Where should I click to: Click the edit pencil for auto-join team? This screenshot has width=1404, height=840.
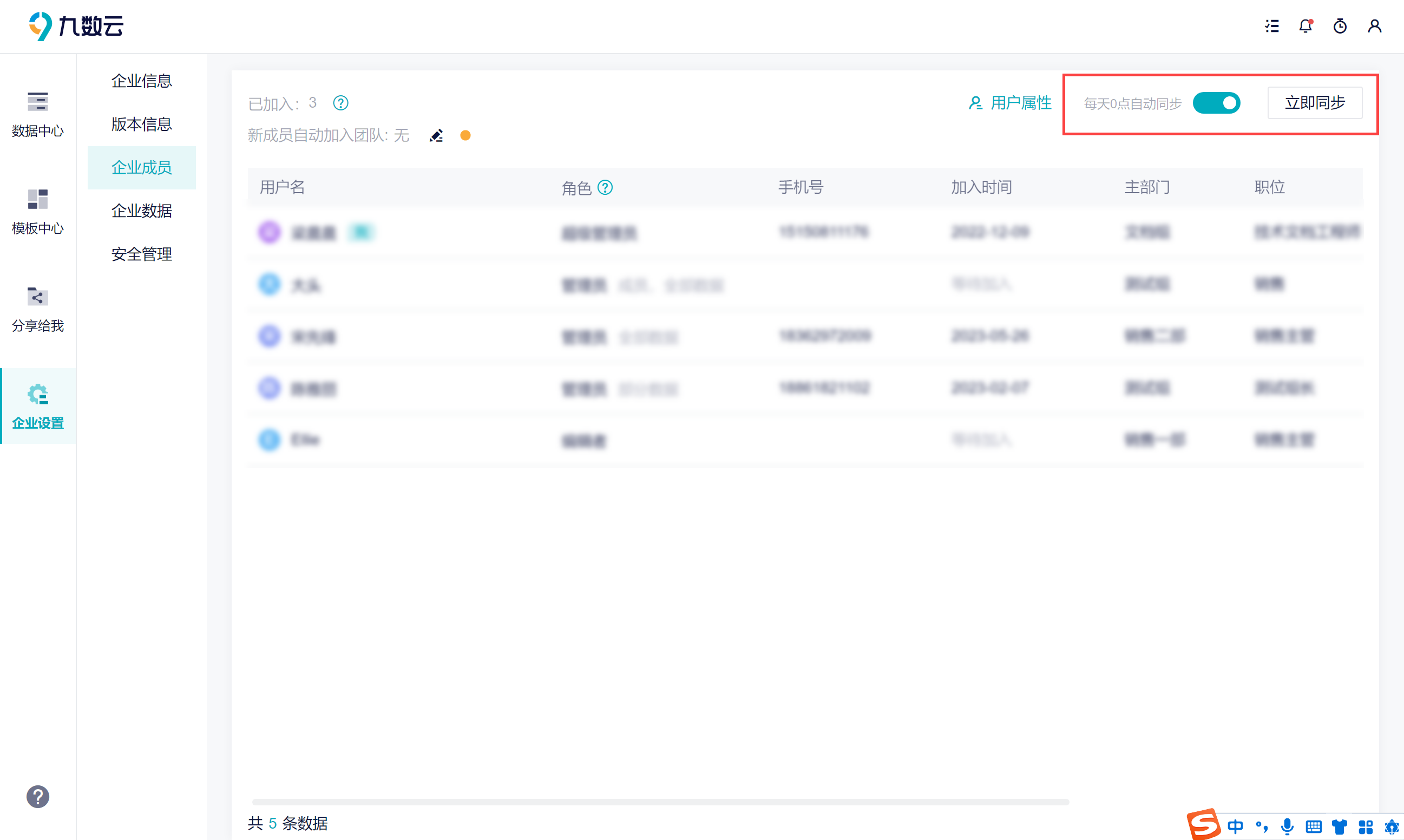436,136
